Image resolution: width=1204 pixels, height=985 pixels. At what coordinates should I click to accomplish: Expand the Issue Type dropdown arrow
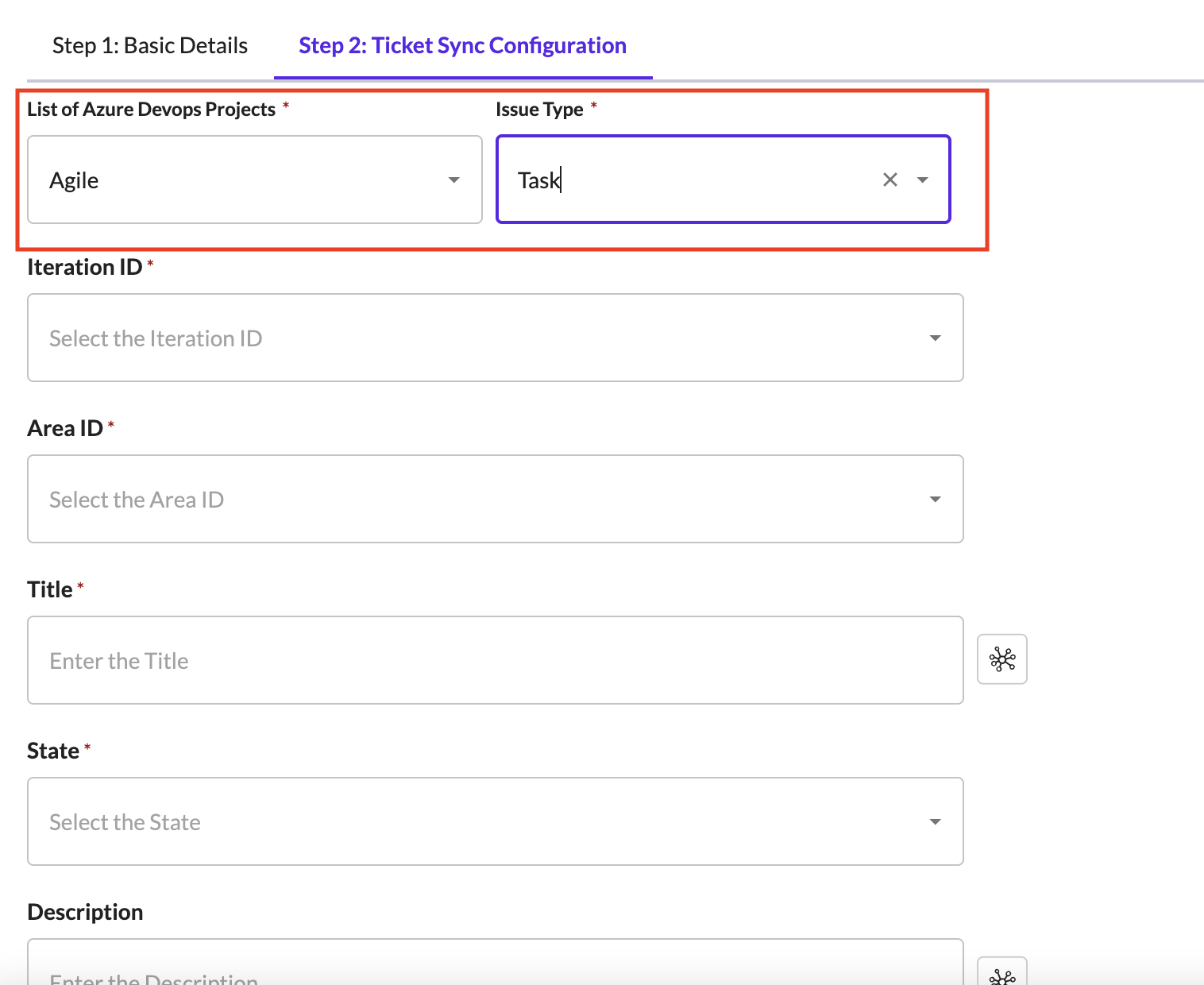(923, 180)
